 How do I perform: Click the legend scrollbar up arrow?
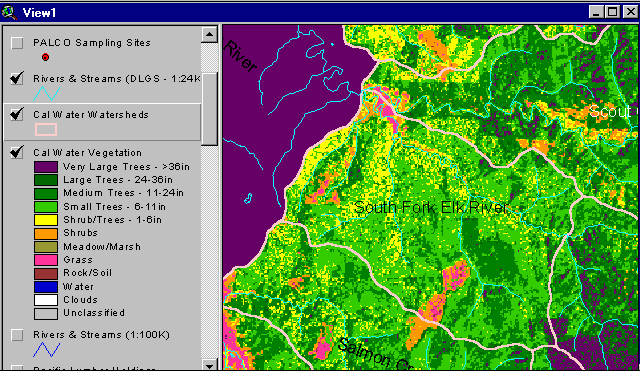210,35
